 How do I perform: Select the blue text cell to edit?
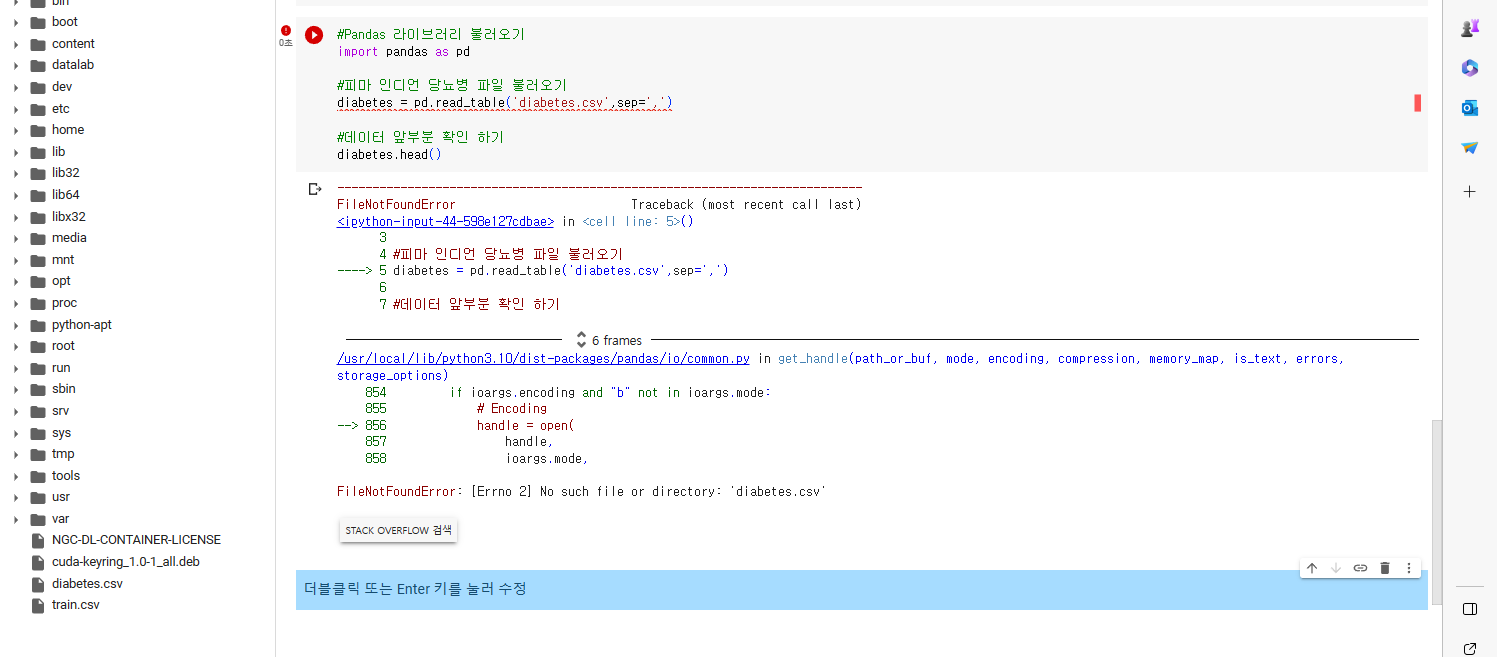point(861,589)
